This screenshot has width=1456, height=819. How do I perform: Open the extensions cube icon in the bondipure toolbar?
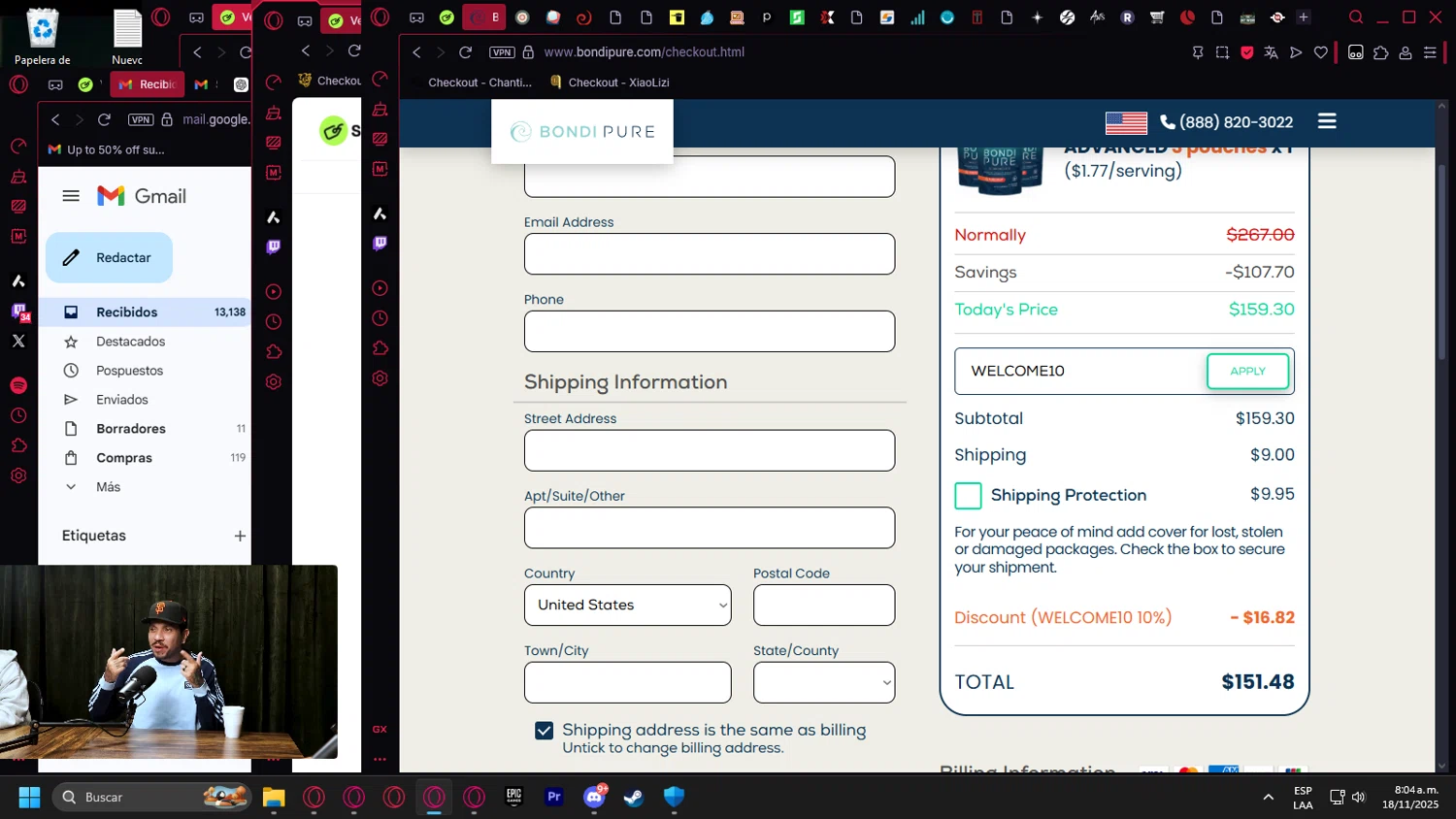[1380, 52]
